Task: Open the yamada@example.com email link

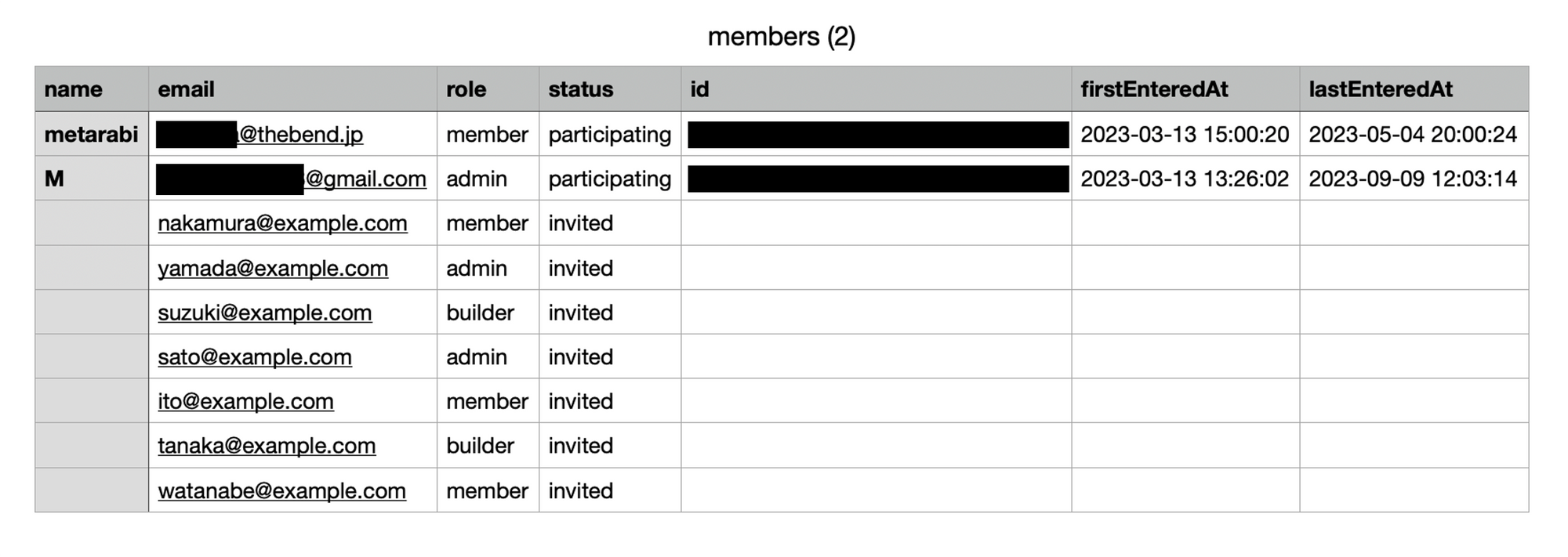Action: click(273, 268)
